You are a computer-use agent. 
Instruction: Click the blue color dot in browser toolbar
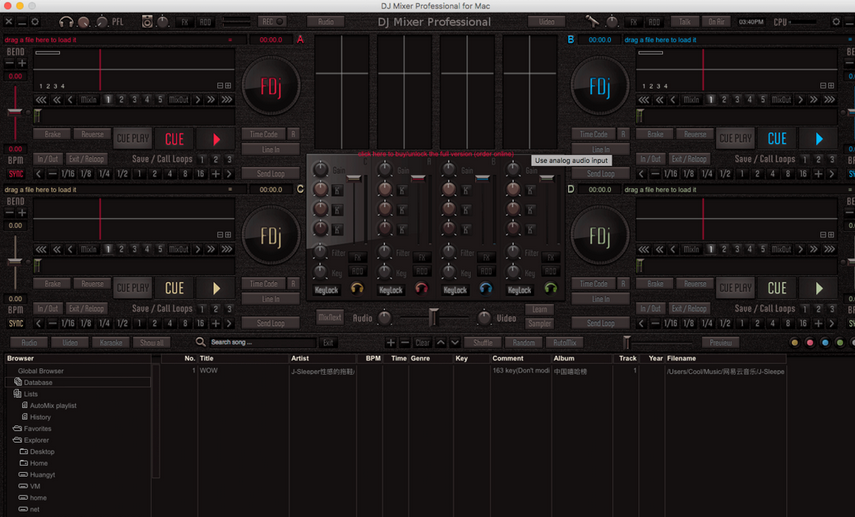point(825,342)
